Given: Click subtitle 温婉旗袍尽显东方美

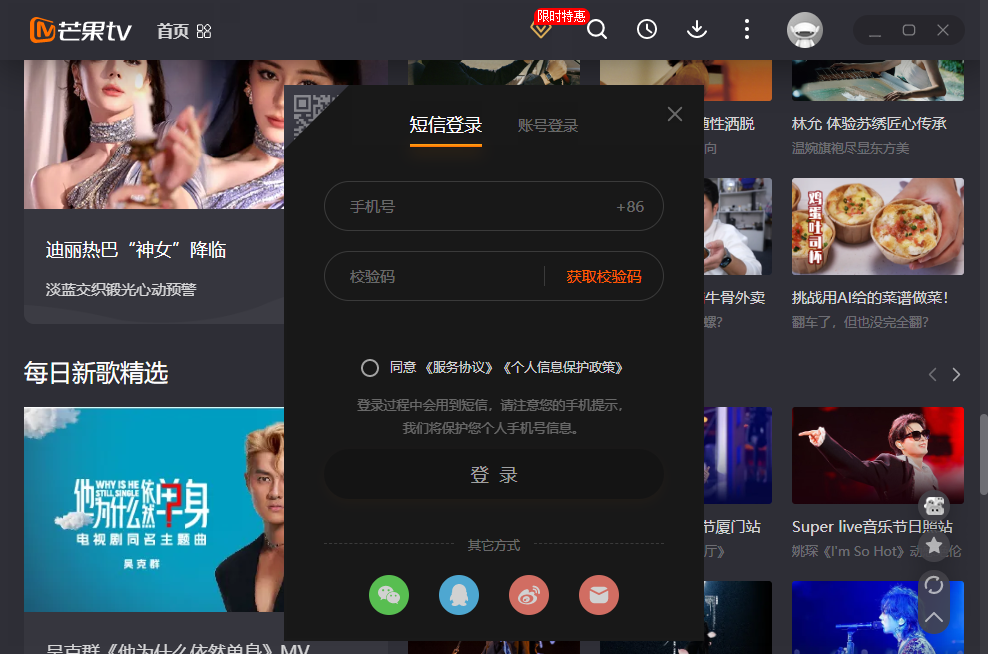Looking at the screenshot, I should [x=850, y=148].
